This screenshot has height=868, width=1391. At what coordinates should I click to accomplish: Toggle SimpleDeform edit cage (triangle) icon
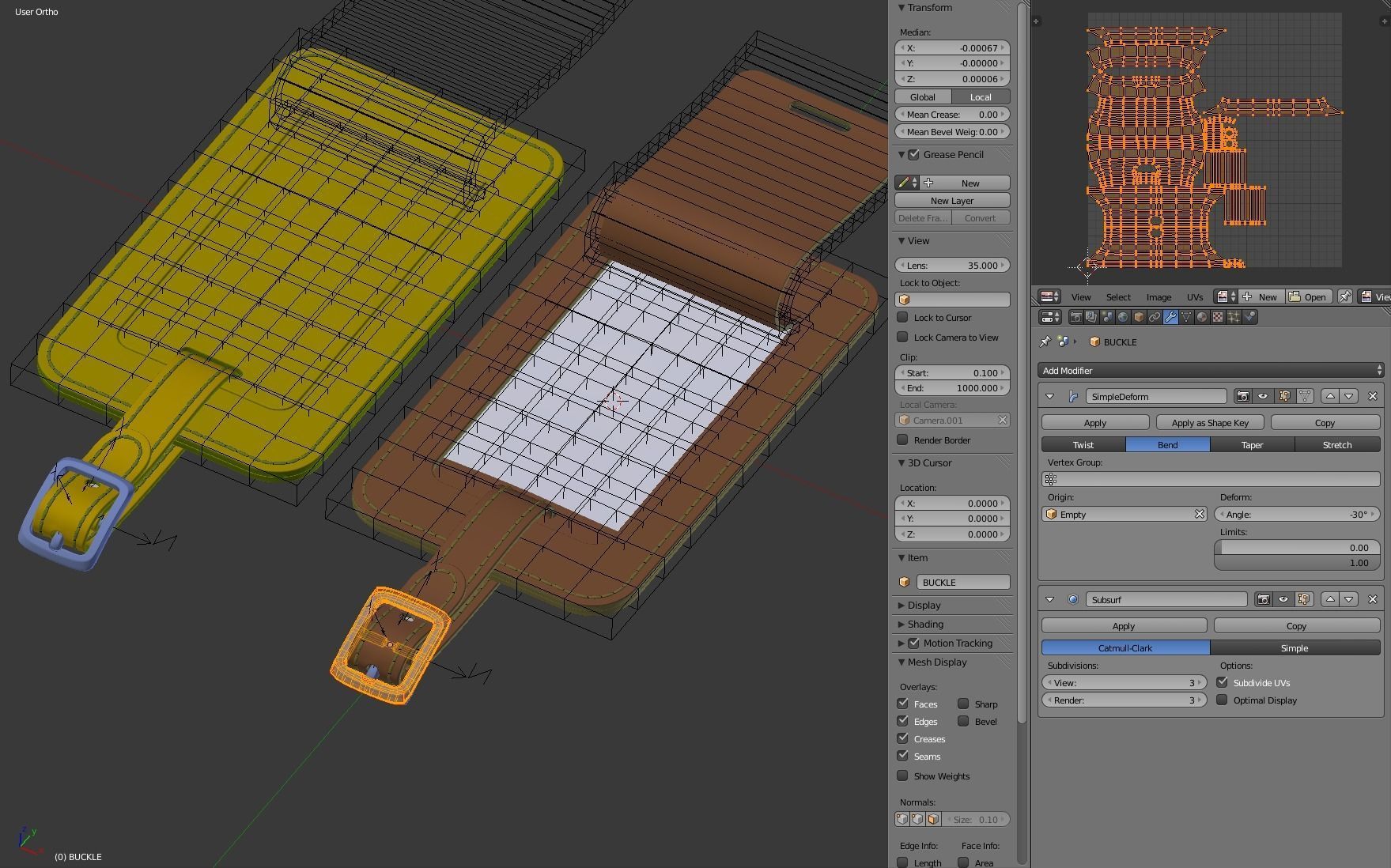click(1305, 396)
